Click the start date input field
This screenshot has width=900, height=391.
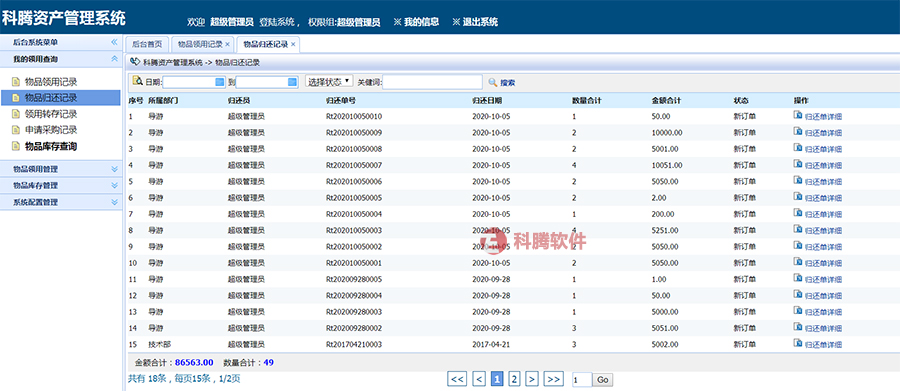click(x=194, y=82)
